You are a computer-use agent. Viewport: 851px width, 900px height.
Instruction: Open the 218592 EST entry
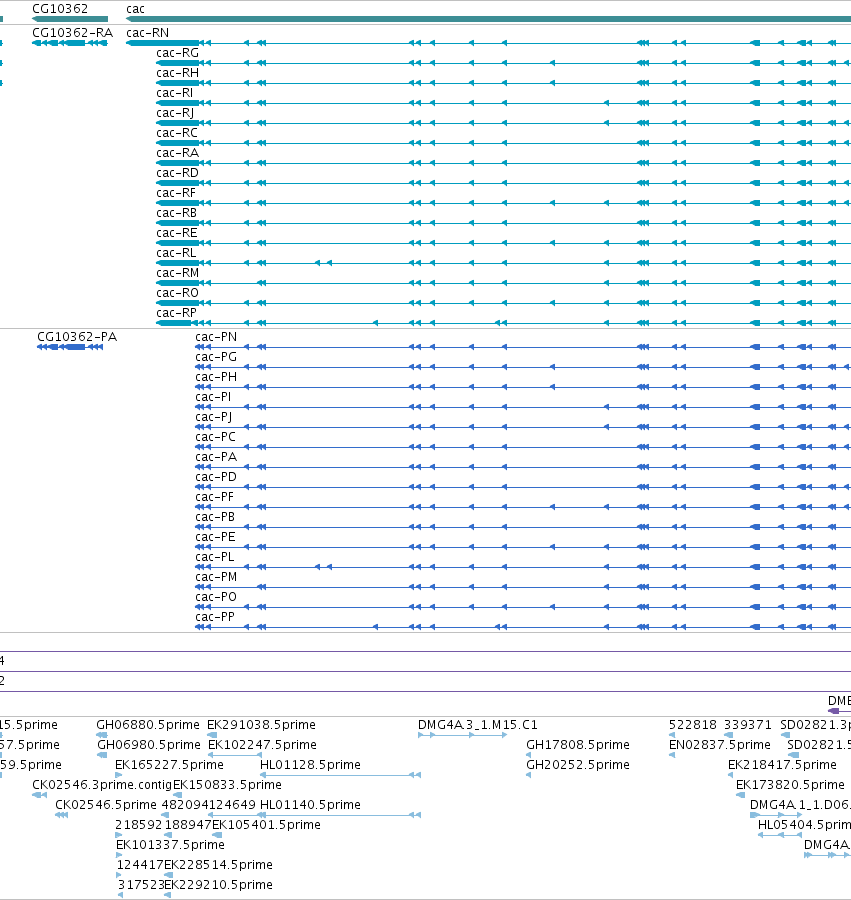click(138, 825)
